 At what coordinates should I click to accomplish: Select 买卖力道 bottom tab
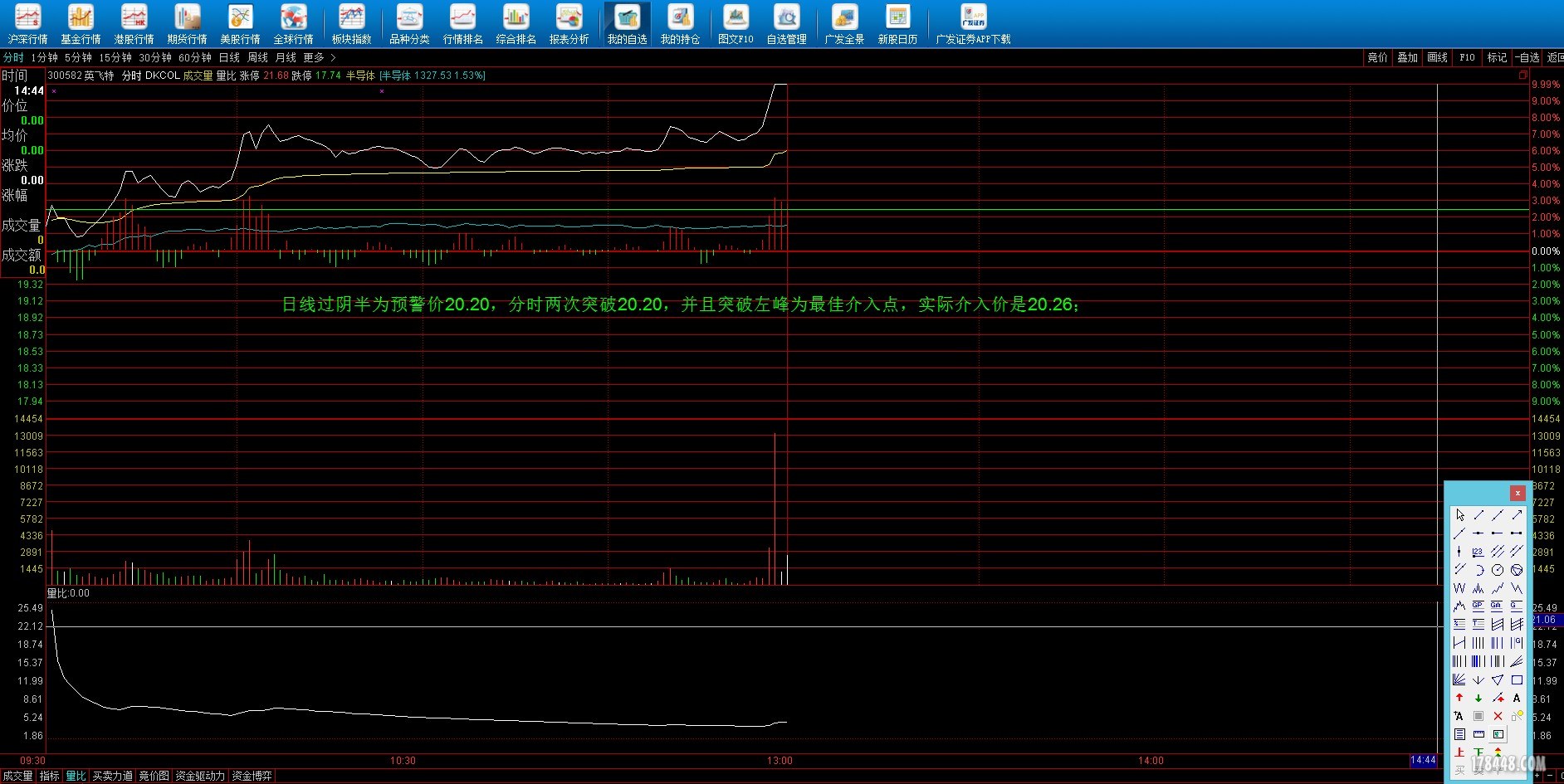[112, 776]
